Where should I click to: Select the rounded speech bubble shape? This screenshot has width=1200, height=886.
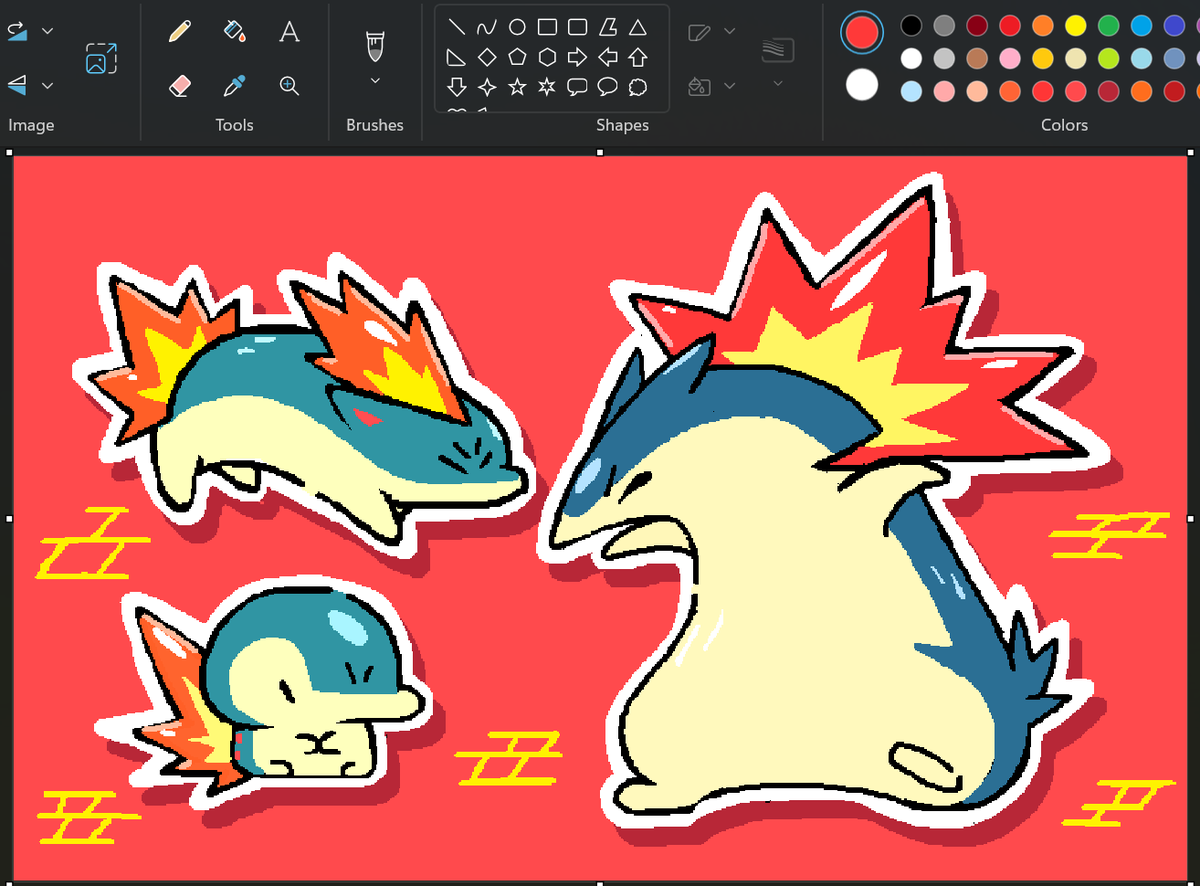608,87
